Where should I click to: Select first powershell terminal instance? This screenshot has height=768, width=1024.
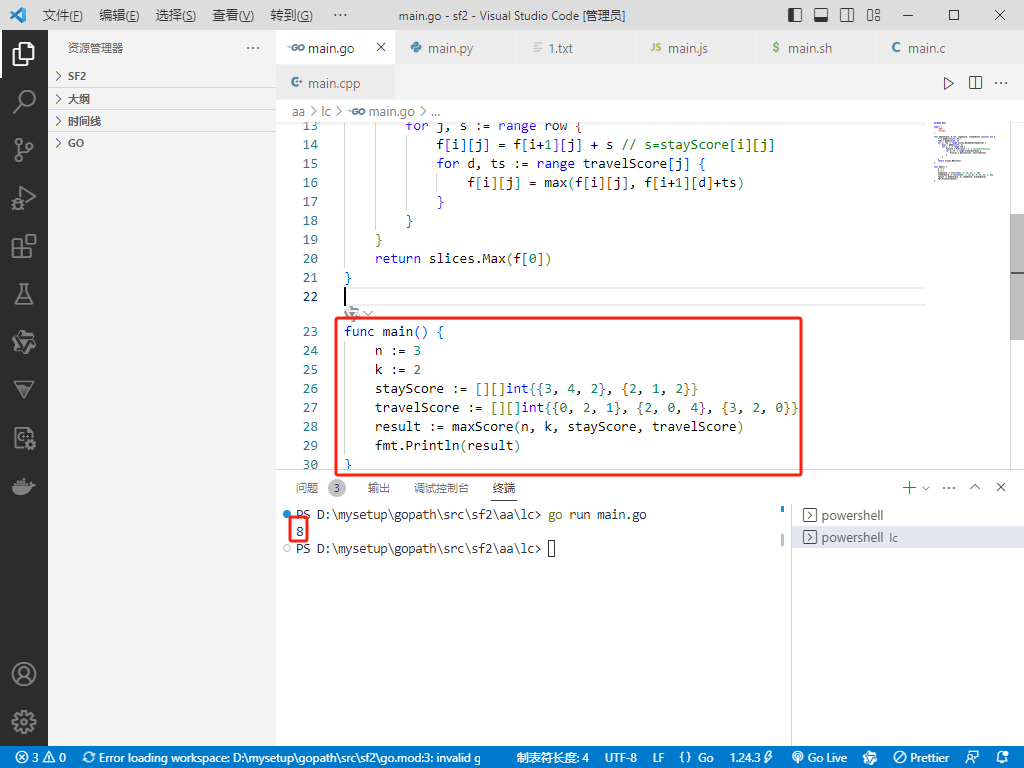coord(908,515)
